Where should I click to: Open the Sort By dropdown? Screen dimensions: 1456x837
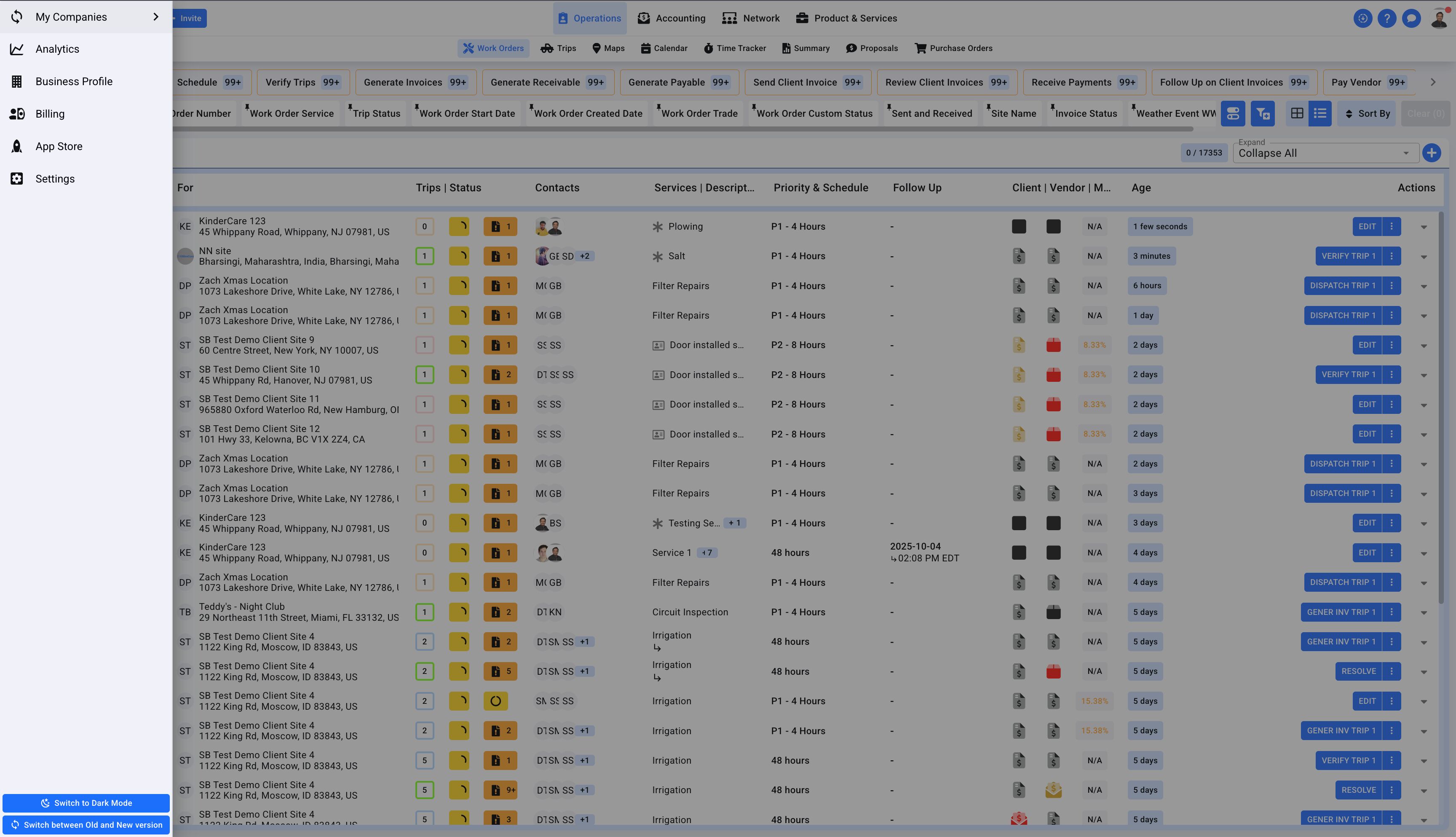(1367, 113)
